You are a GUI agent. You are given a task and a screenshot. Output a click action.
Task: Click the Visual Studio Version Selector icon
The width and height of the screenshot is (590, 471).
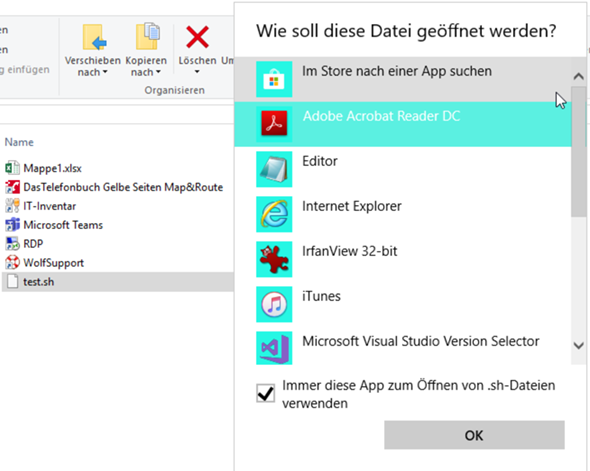click(274, 348)
